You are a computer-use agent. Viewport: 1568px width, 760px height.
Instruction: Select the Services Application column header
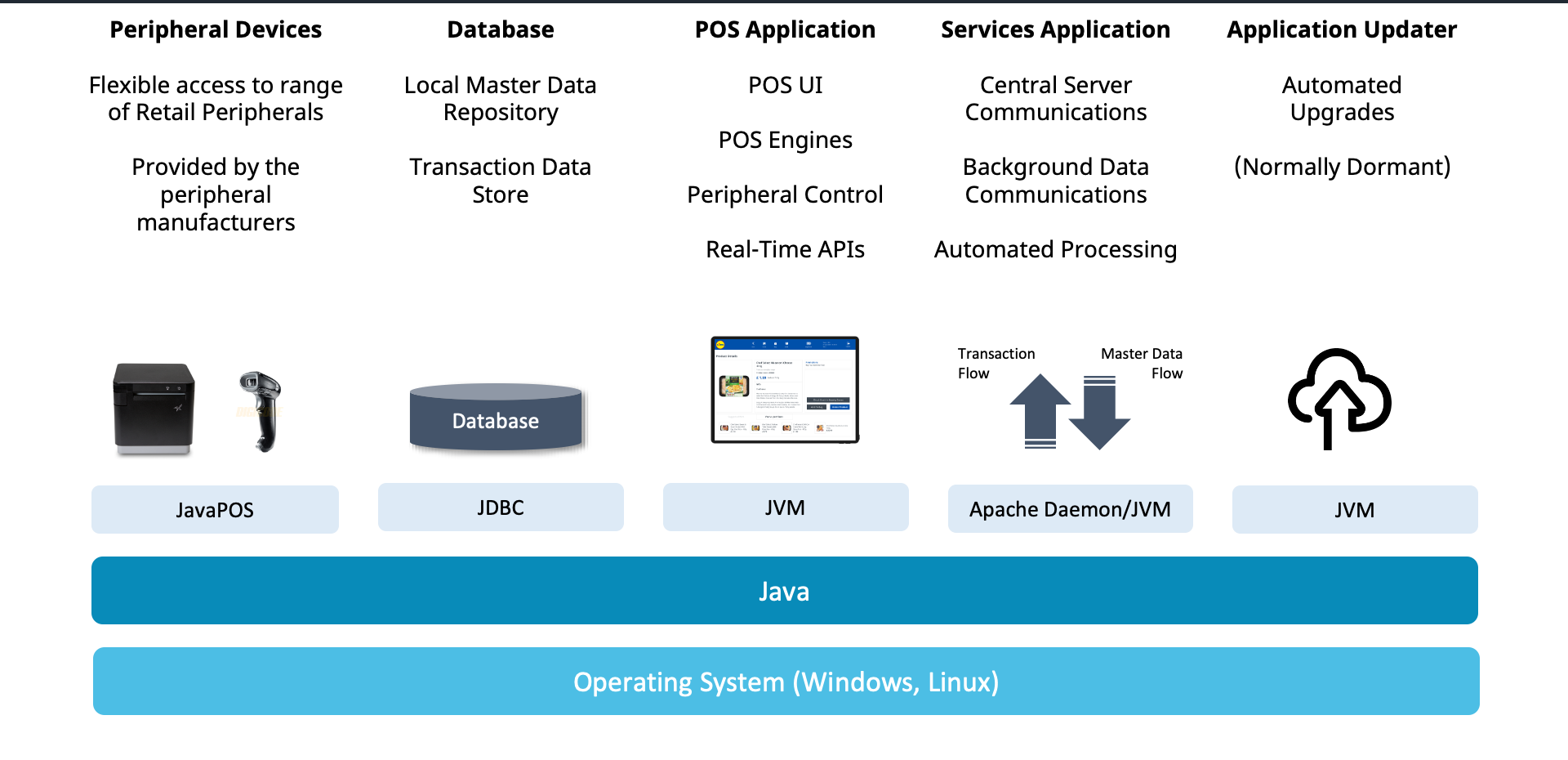(x=1056, y=29)
